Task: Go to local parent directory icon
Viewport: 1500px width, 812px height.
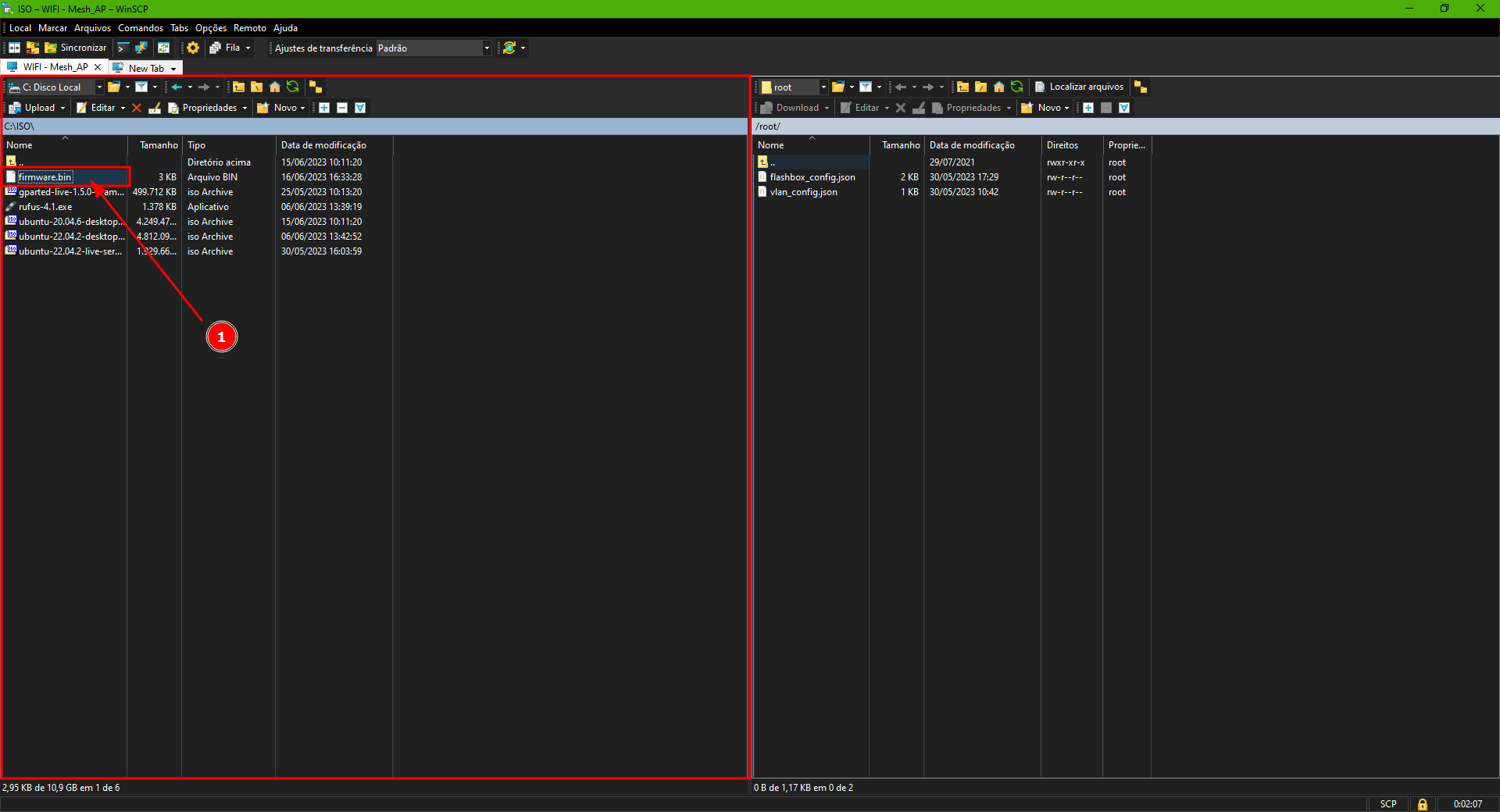Action: click(x=238, y=87)
